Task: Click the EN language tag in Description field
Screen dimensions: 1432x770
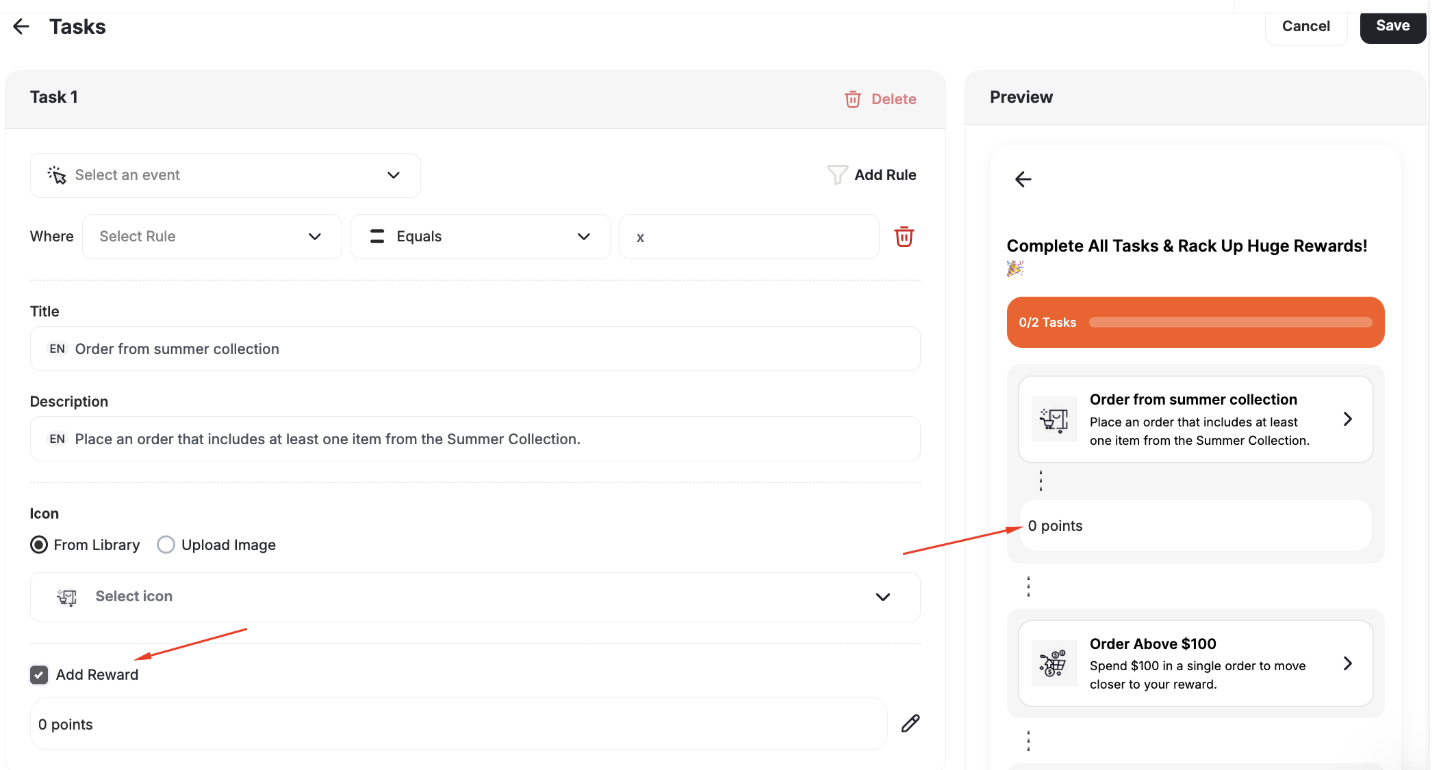Action: (x=57, y=439)
